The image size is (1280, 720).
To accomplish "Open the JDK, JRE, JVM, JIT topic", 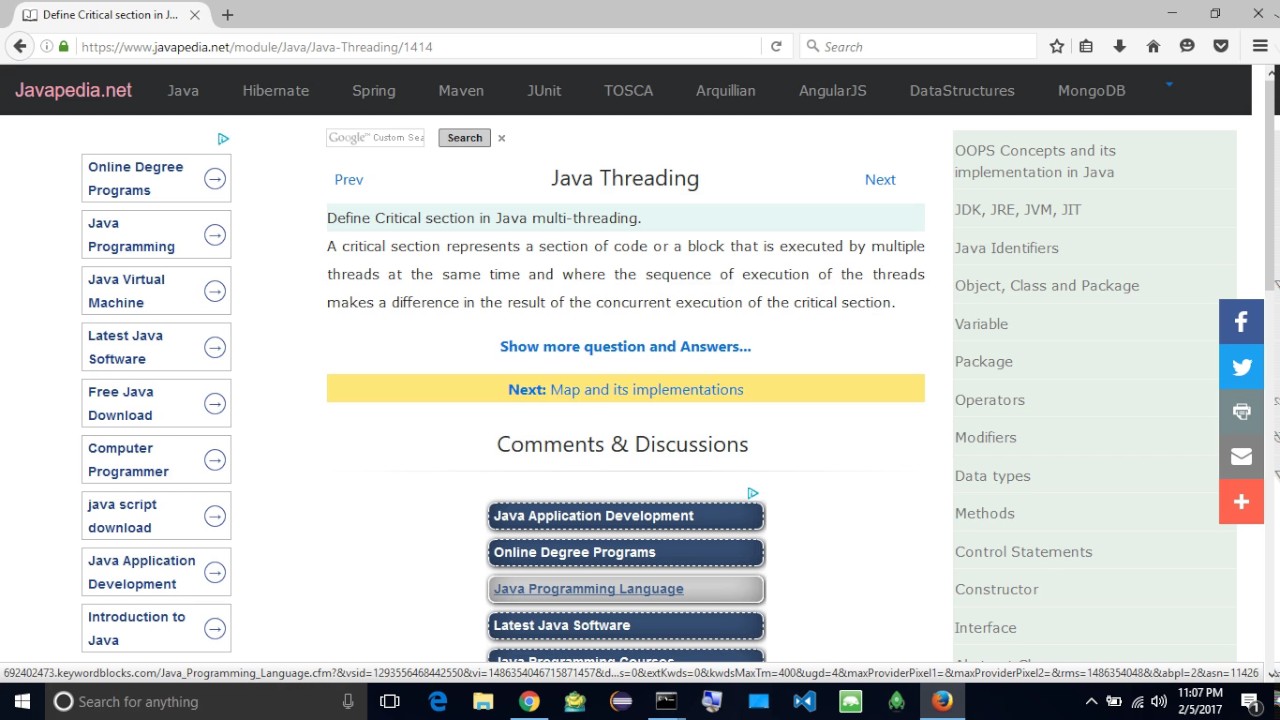I will pyautogui.click(x=1018, y=210).
